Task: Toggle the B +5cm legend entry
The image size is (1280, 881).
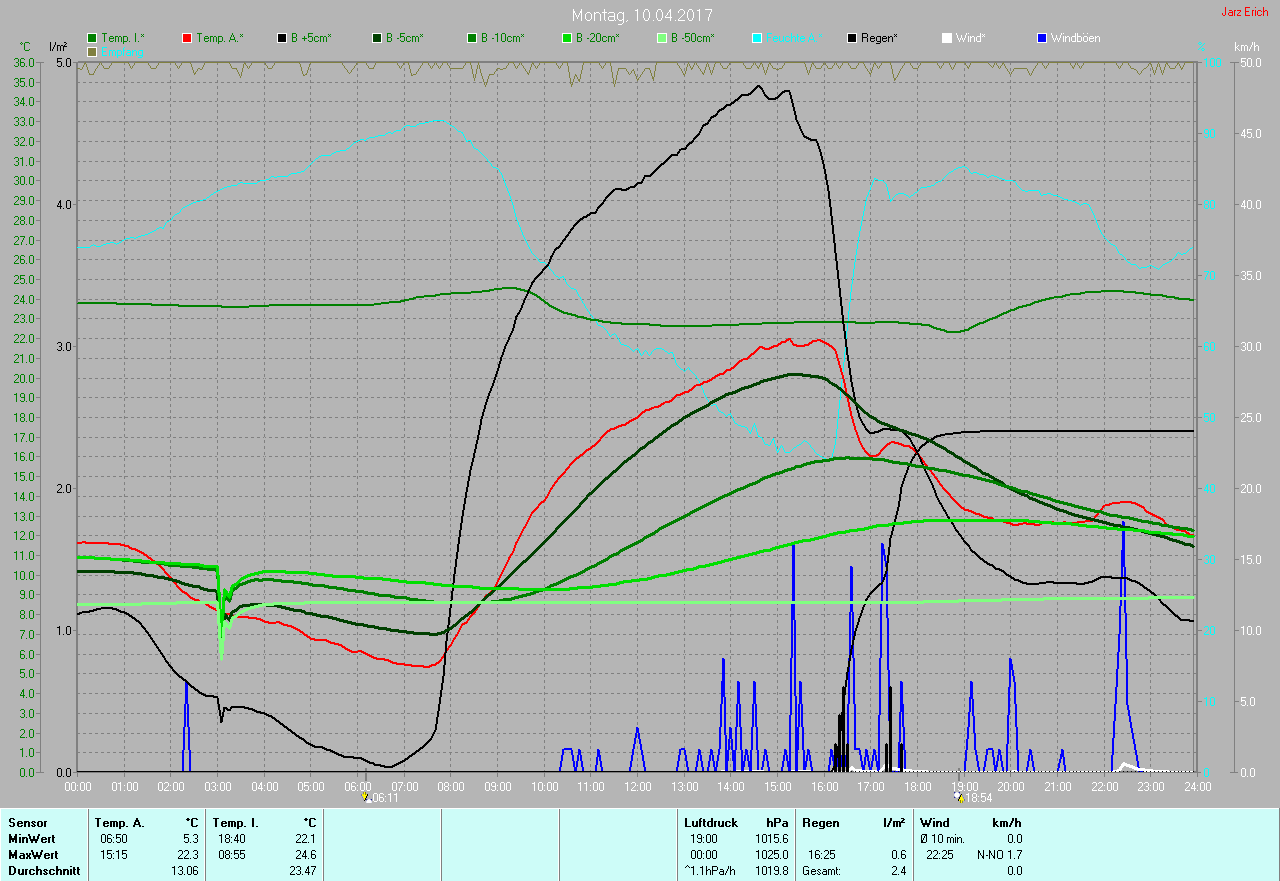Action: pos(310,38)
